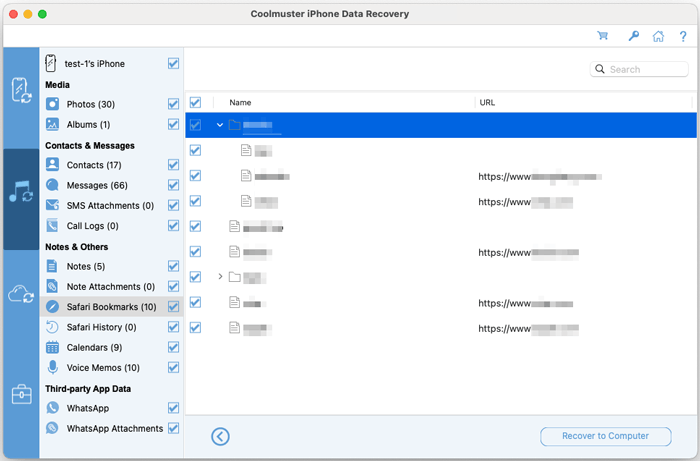This screenshot has height=461, width=700.
Task: Click the test-1's iPhone device name
Action: (95, 64)
